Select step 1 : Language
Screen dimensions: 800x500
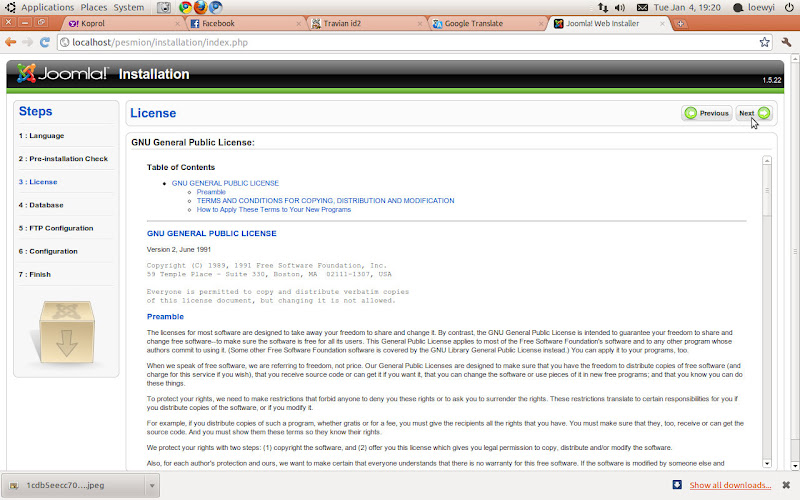pos(41,136)
